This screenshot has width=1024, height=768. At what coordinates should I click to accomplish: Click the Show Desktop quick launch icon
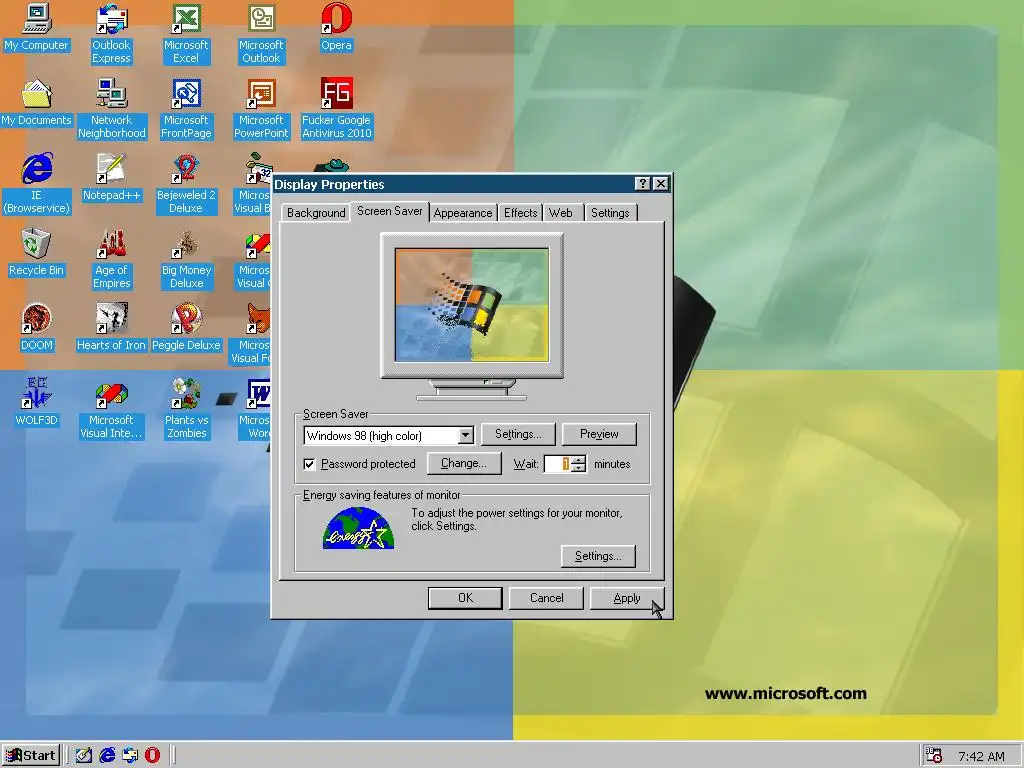(x=84, y=756)
